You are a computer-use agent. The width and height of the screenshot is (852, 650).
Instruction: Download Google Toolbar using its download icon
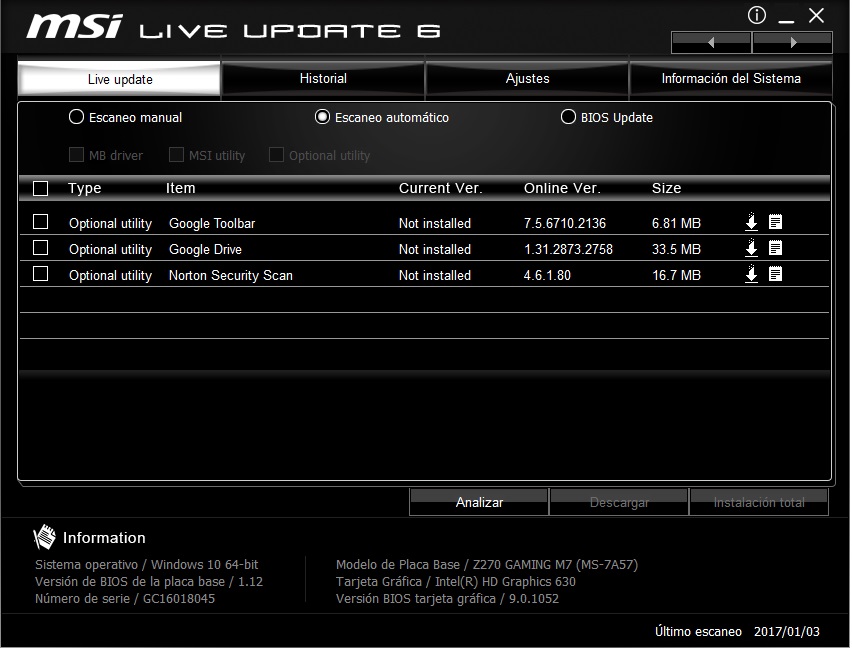coord(751,222)
